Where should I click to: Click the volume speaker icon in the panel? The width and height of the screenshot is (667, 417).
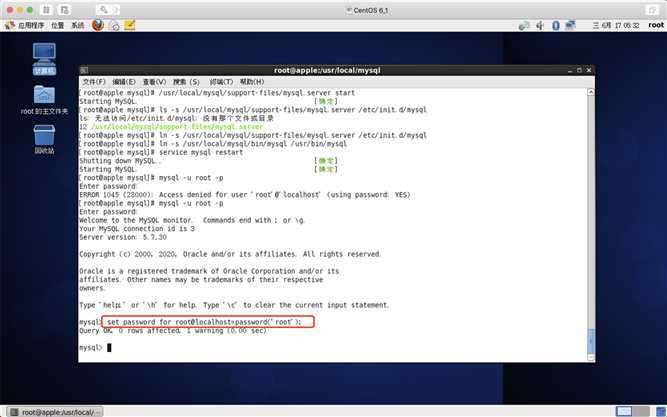(540, 26)
